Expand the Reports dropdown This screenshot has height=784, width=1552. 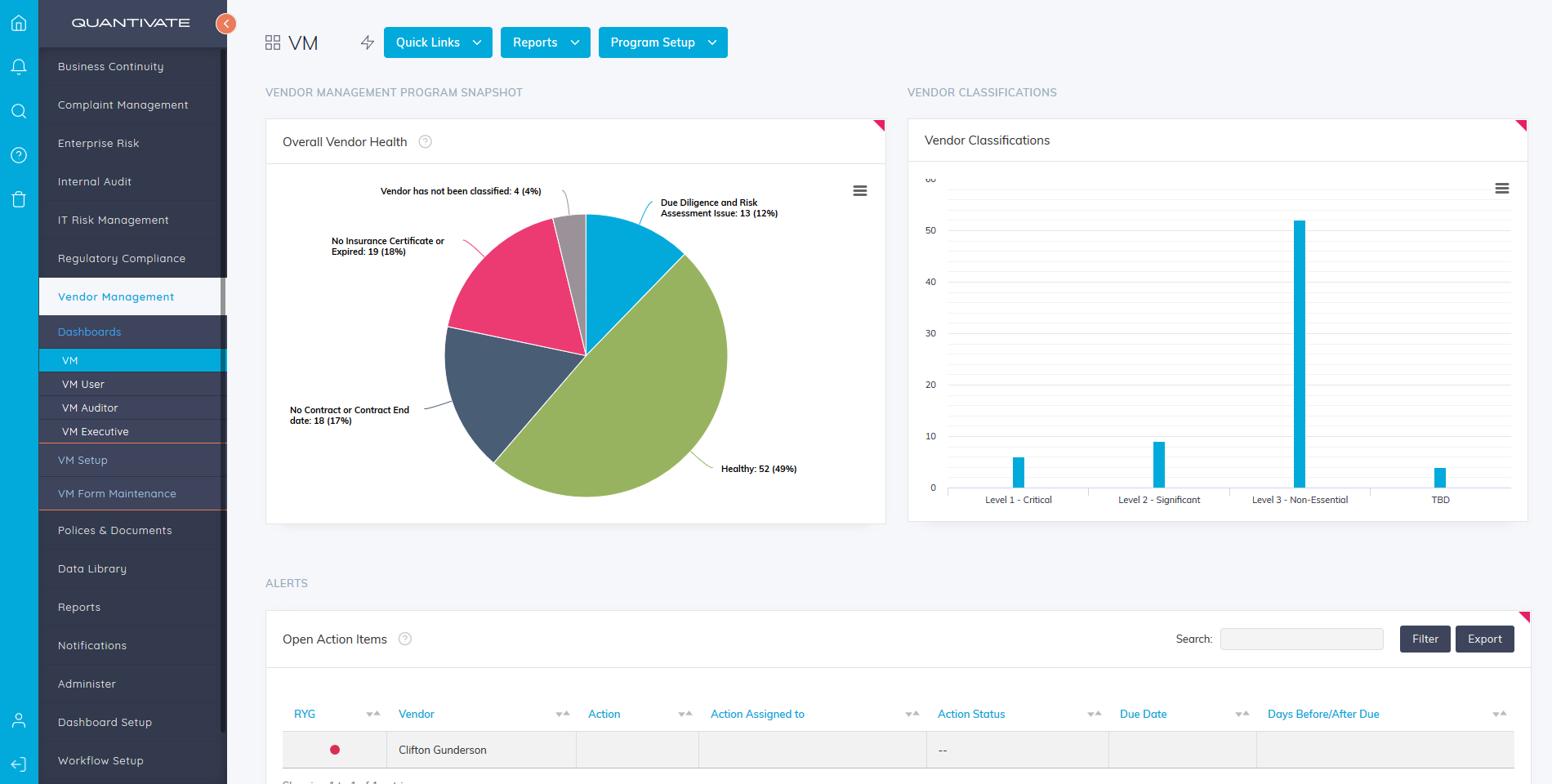pyautogui.click(x=545, y=42)
